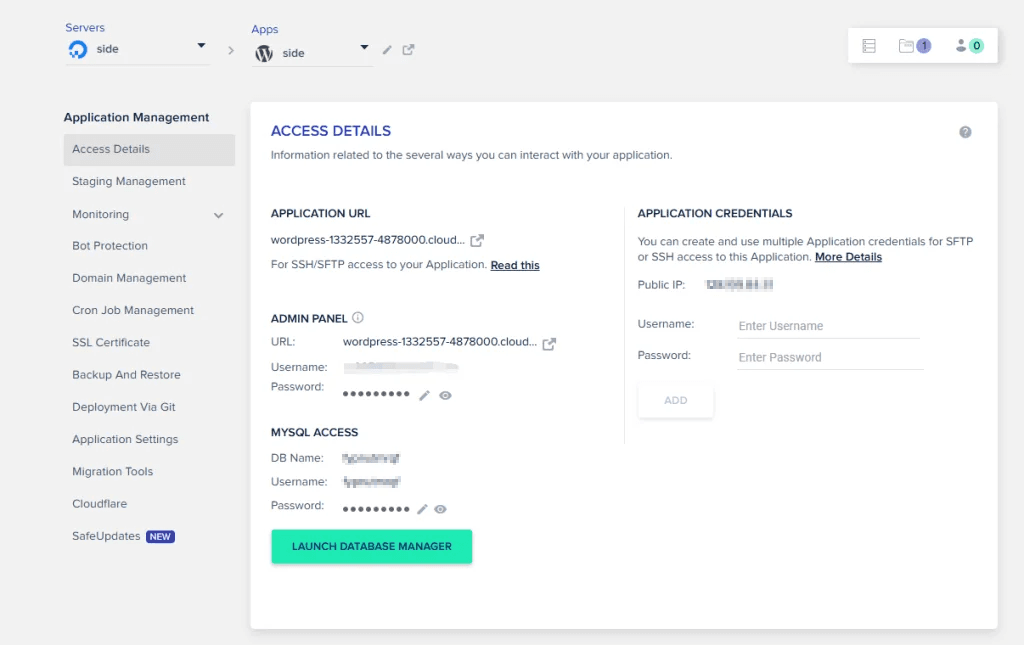Open SSL Certificate settings

point(111,343)
